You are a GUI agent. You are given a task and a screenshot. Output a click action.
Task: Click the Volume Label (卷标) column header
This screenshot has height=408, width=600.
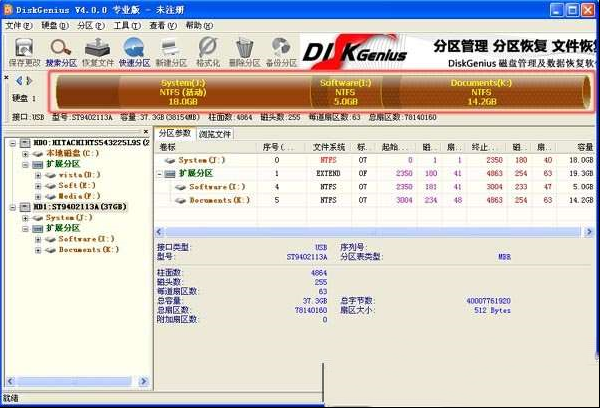point(206,147)
